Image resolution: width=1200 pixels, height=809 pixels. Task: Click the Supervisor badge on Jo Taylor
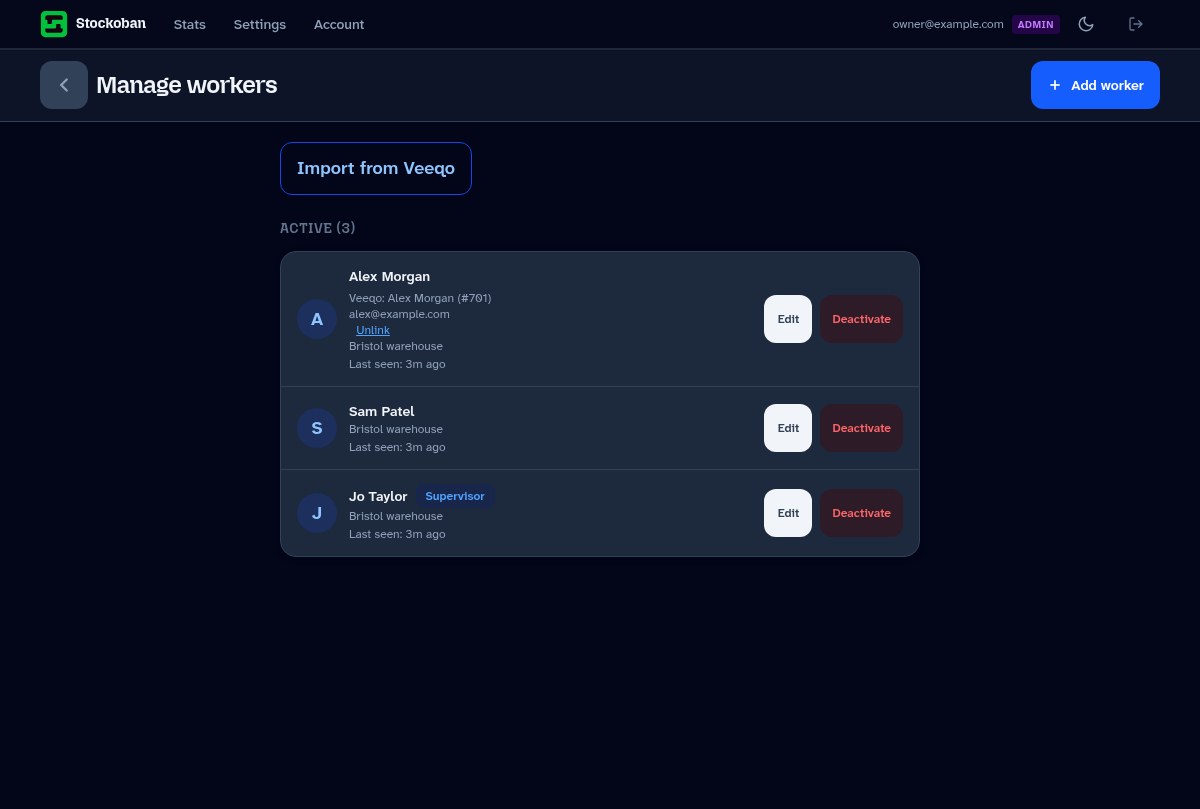(455, 496)
